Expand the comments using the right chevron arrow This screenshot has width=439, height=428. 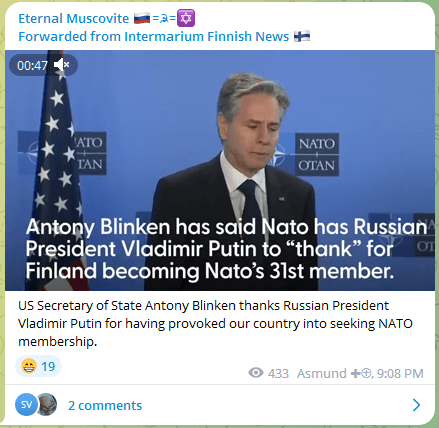[x=416, y=405]
